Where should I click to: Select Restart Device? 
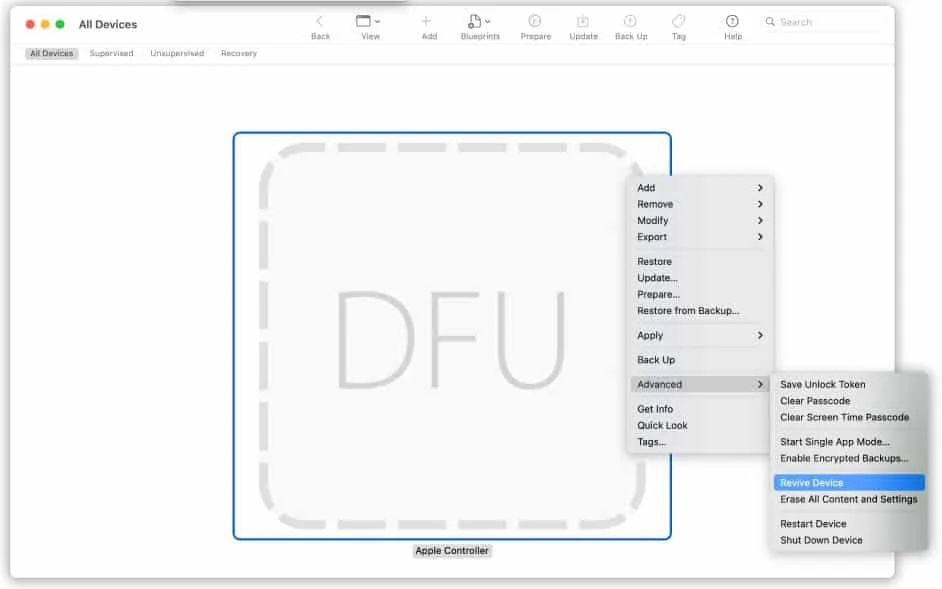tap(849, 523)
